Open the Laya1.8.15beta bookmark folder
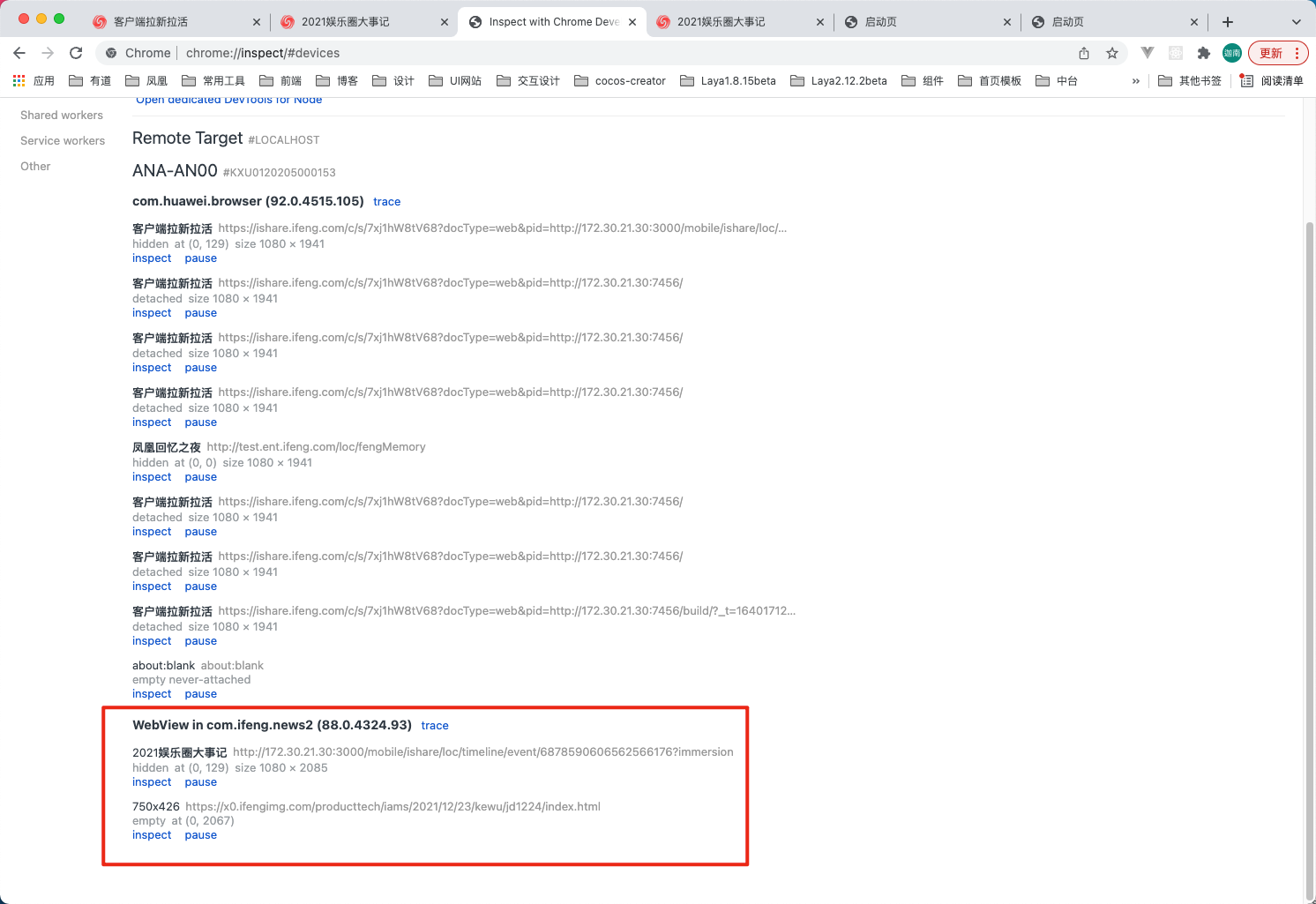This screenshot has width=1316, height=904. pos(729,80)
